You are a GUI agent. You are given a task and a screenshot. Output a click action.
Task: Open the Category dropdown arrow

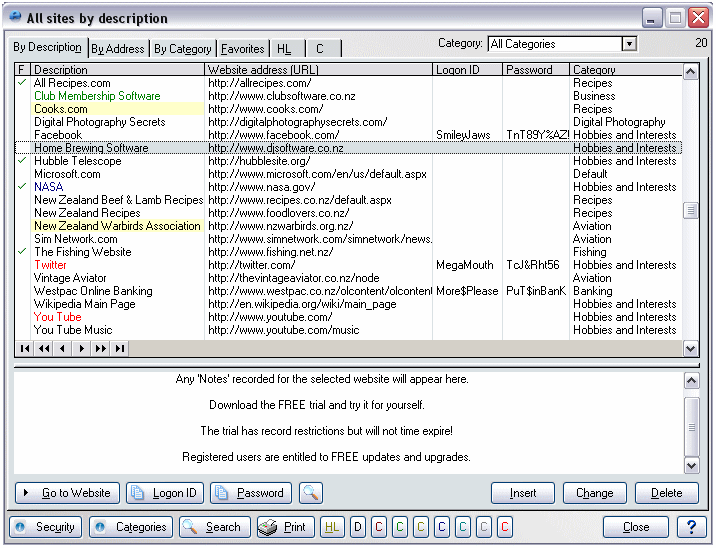click(x=629, y=44)
